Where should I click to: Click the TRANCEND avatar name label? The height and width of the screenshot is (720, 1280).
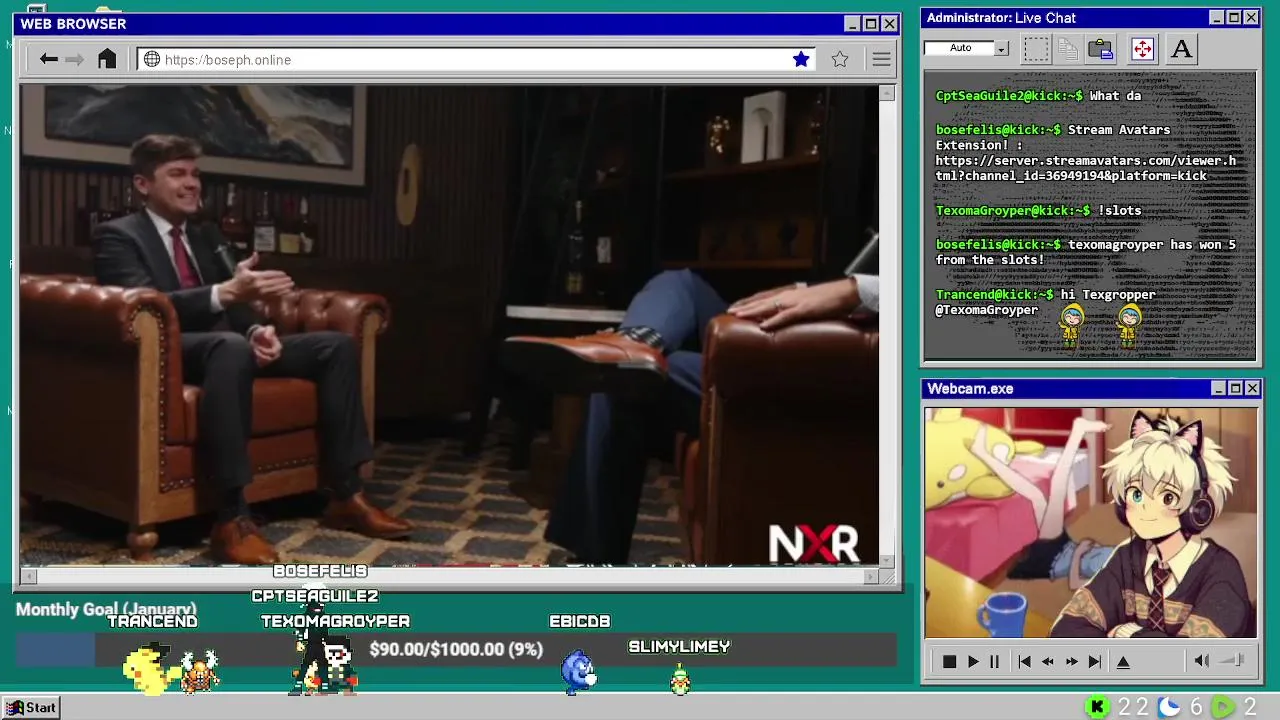[x=152, y=621]
